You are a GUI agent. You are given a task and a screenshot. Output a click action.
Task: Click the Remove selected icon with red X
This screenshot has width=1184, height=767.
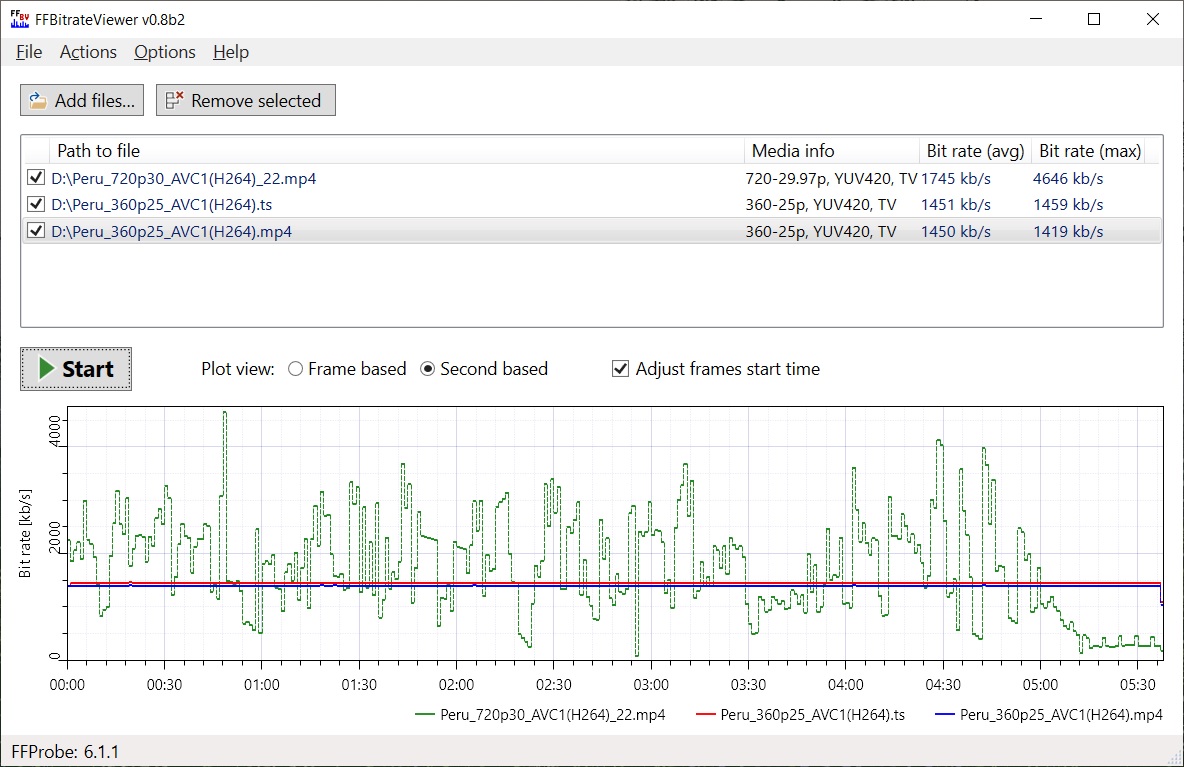pyautogui.click(x=175, y=100)
